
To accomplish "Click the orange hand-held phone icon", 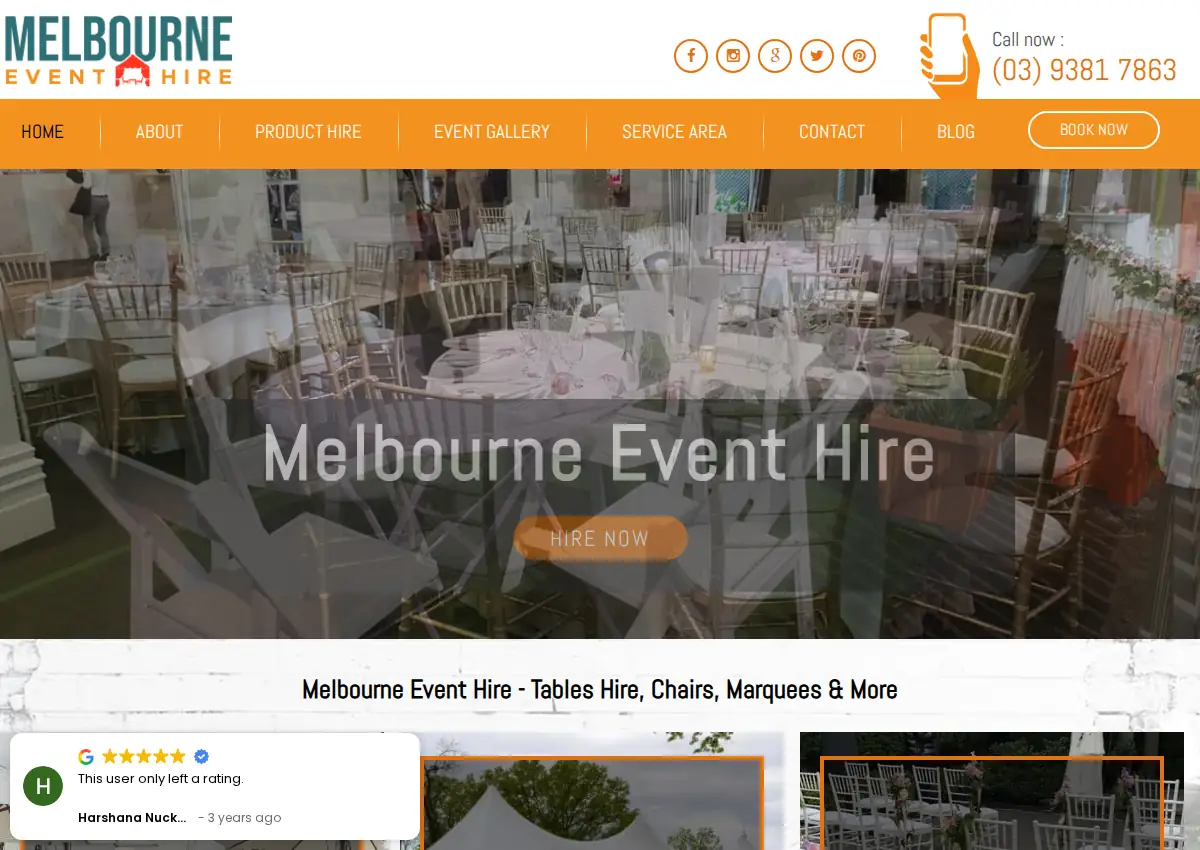I will click(x=949, y=55).
